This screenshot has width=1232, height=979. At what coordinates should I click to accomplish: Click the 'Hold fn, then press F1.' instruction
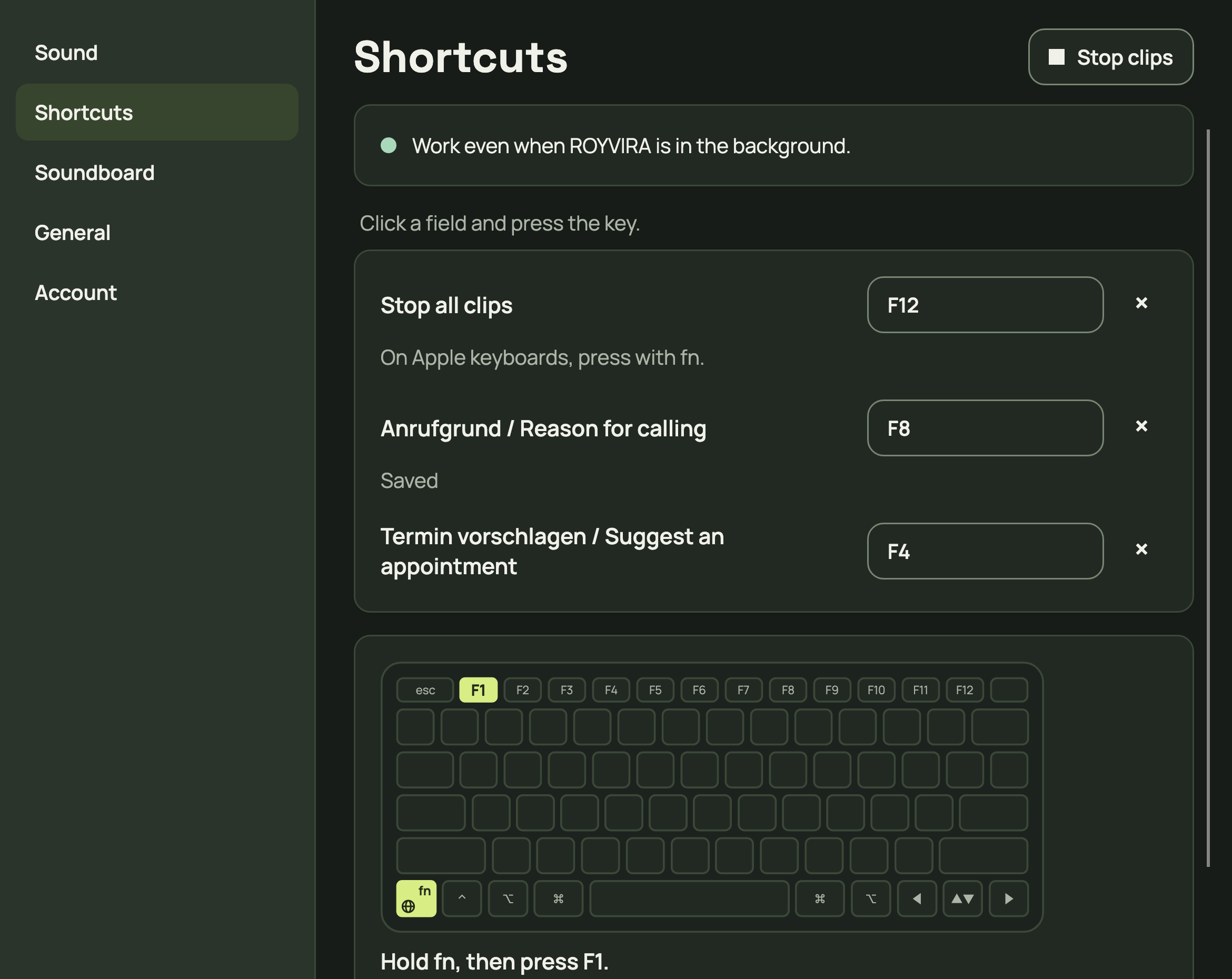tap(494, 962)
